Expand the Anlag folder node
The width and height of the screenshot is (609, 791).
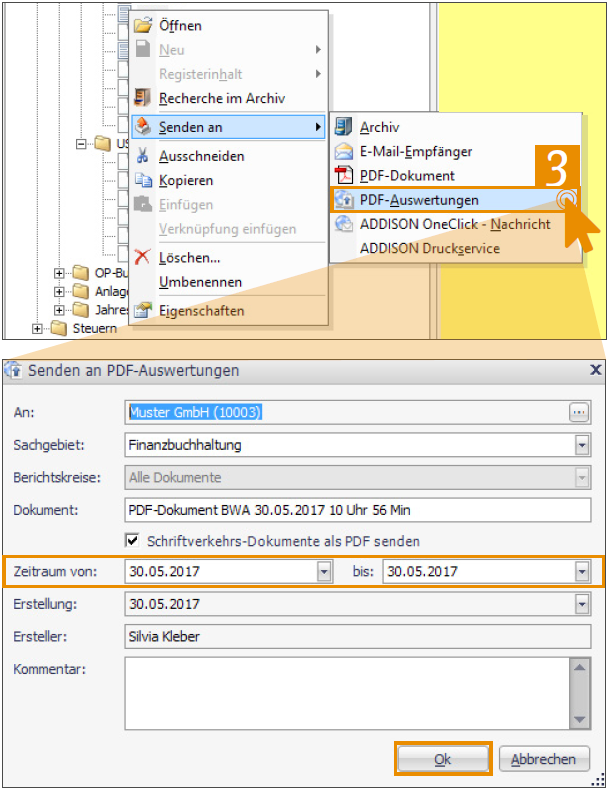(59, 292)
